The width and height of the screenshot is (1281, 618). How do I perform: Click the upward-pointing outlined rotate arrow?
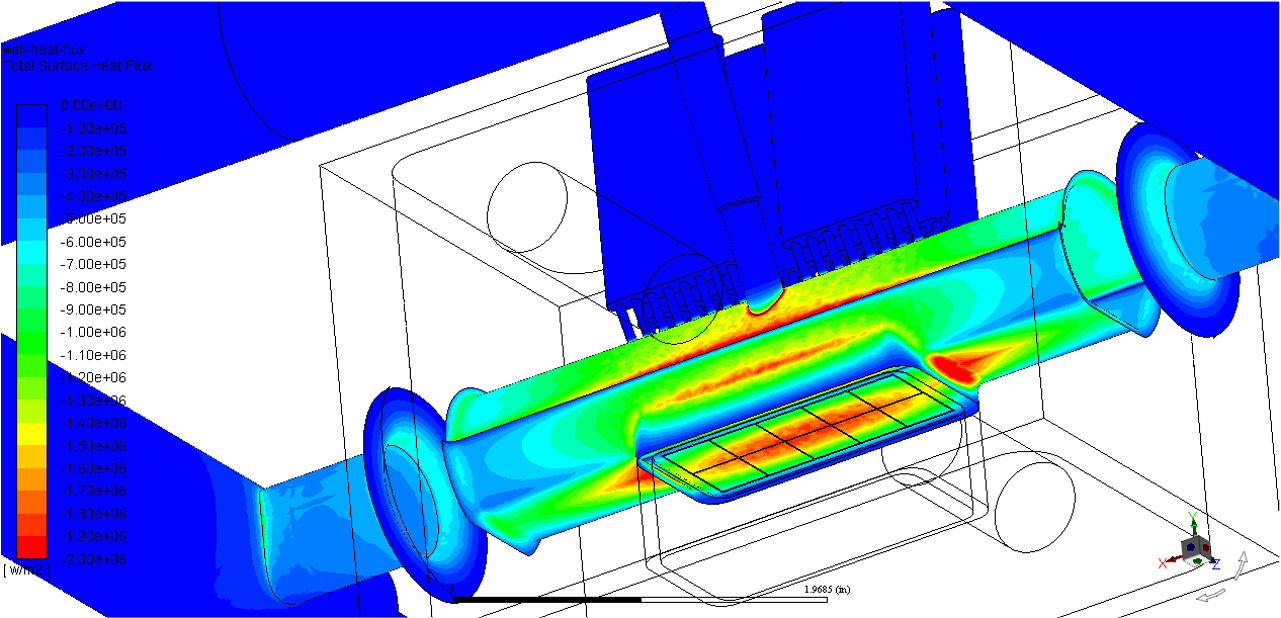pos(1242,564)
